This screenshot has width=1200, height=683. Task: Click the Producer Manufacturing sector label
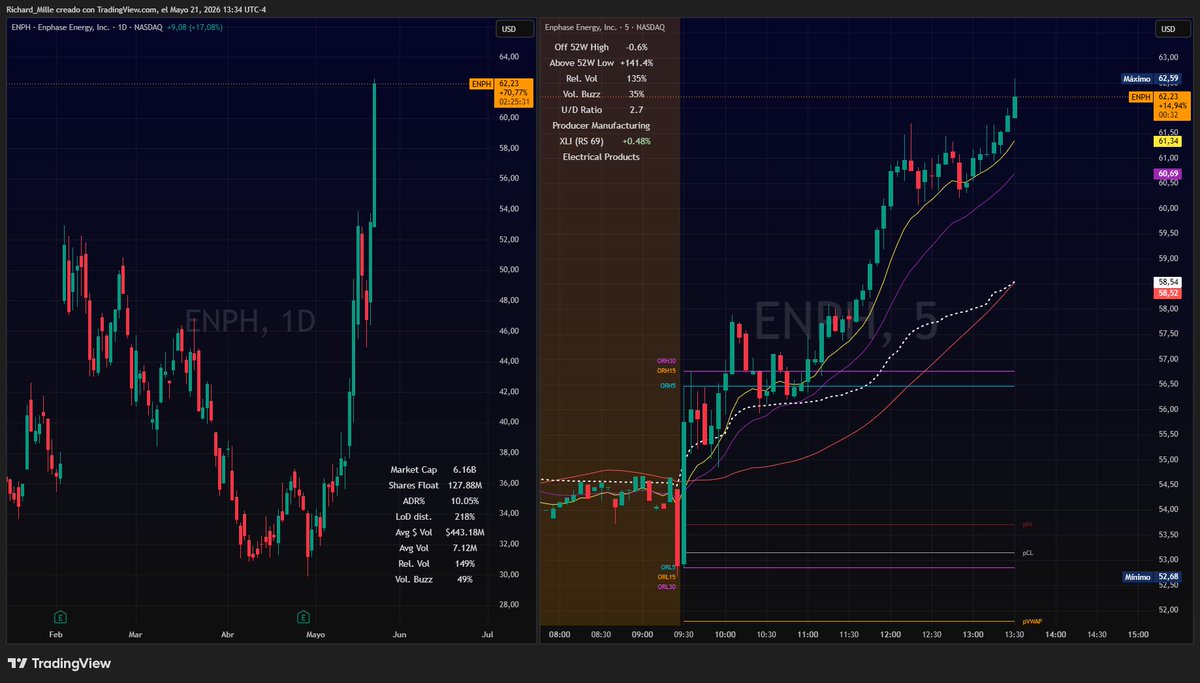click(x=601, y=125)
